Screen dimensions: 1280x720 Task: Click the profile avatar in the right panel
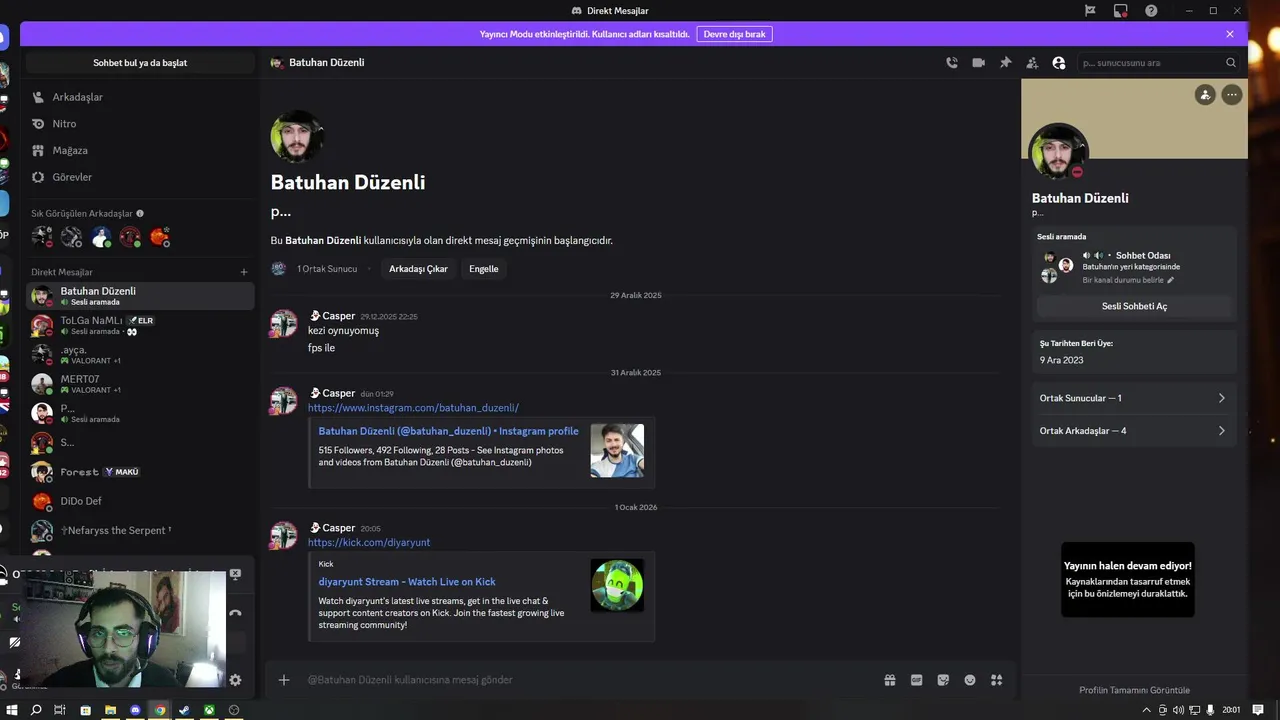(1059, 153)
